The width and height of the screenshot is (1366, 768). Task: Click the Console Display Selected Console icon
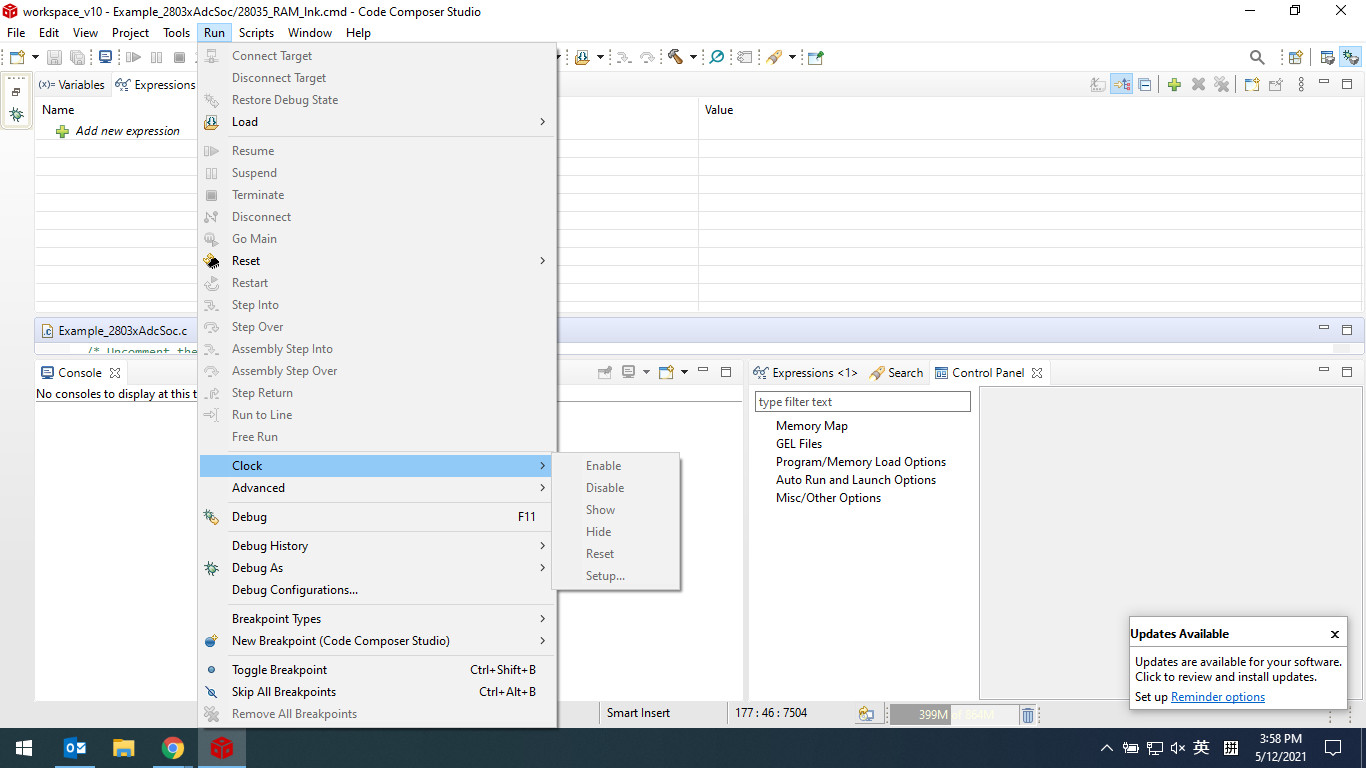point(628,372)
